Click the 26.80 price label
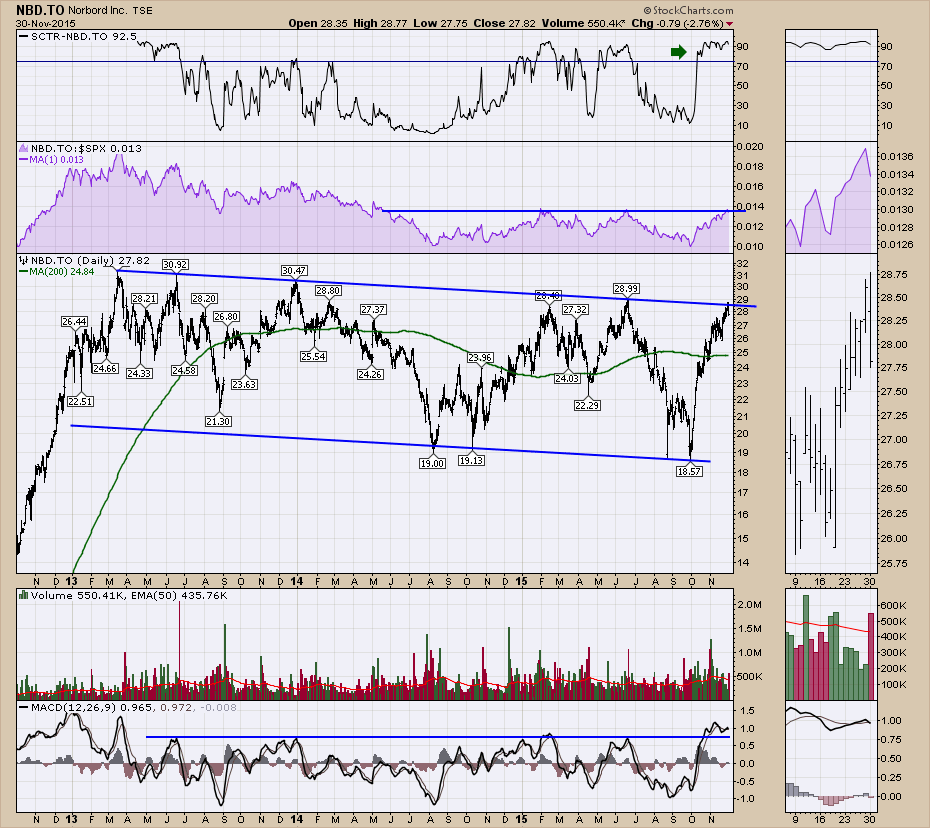930x828 pixels. pyautogui.click(x=226, y=316)
